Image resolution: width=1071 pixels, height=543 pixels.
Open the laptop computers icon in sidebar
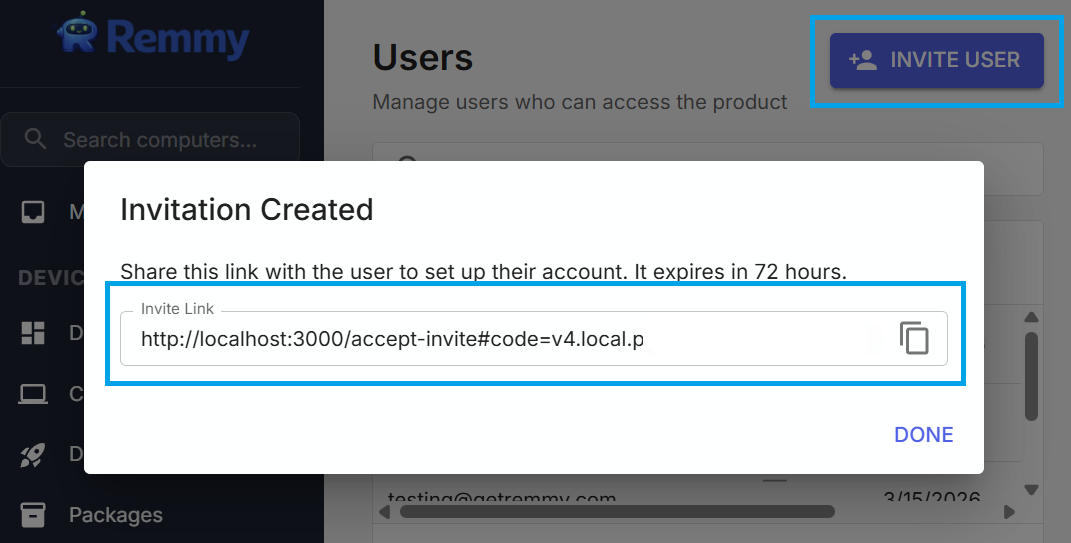(x=33, y=394)
